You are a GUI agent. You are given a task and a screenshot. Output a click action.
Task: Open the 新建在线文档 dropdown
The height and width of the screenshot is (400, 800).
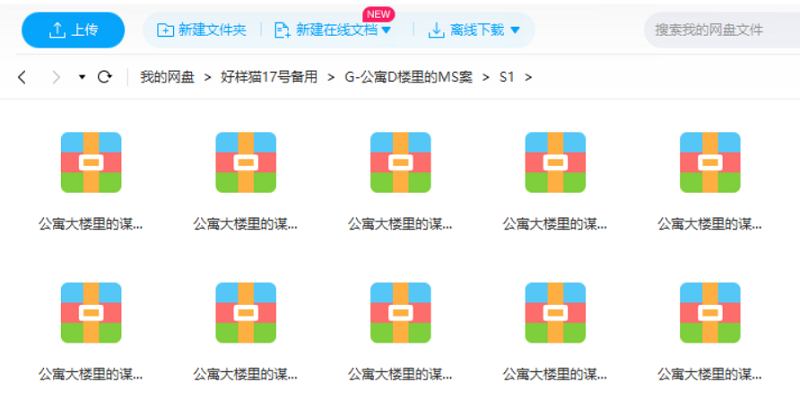(333, 30)
